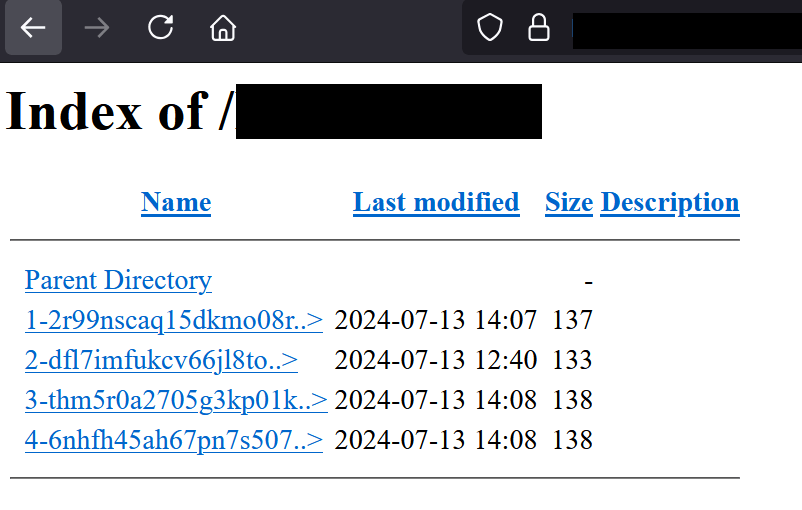The width and height of the screenshot is (802, 510).
Task: Go to the browser home page
Action: (223, 28)
